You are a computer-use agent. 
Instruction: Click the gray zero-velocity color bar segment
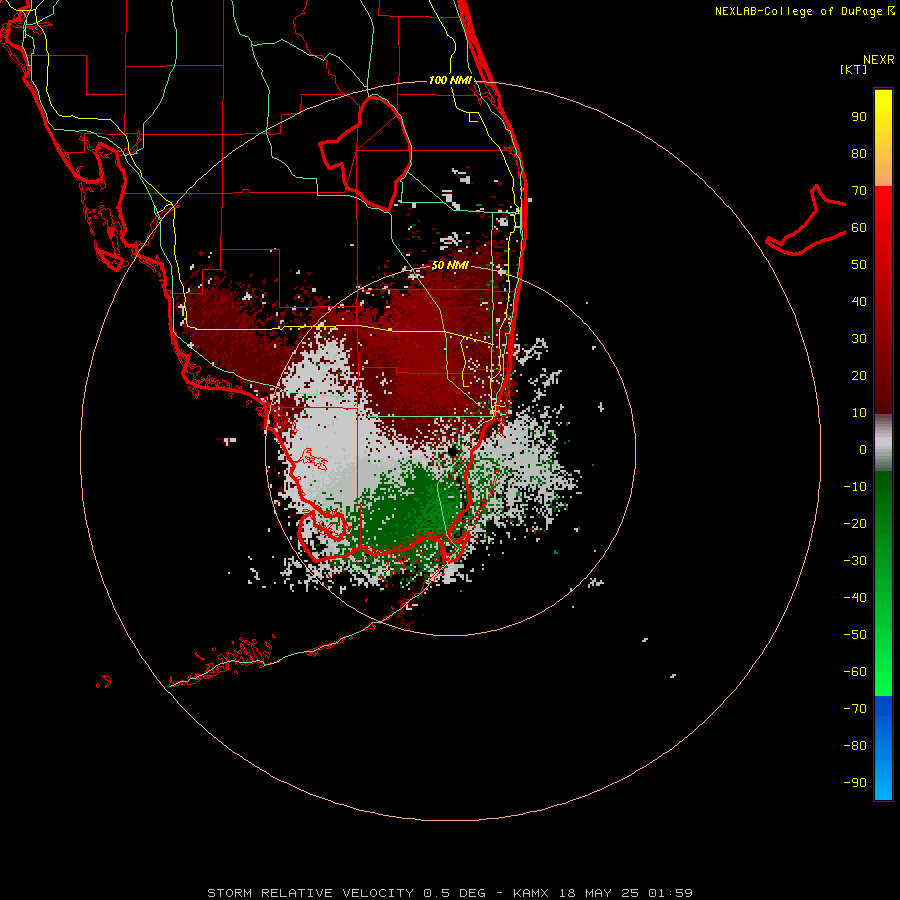pyautogui.click(x=883, y=443)
